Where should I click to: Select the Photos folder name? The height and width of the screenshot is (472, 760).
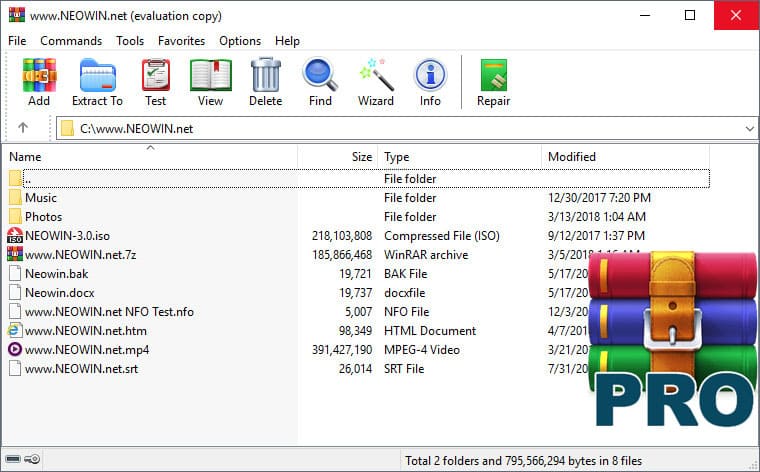[x=44, y=217]
